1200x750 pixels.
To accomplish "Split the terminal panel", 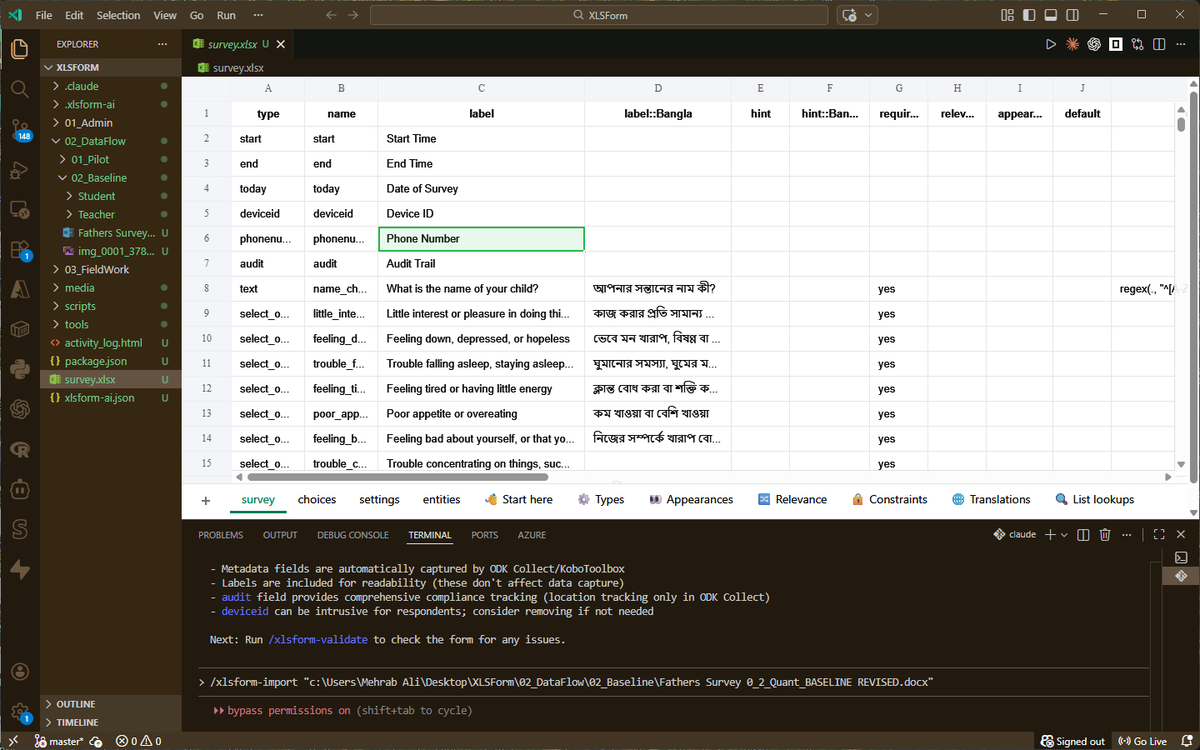I will point(1083,535).
